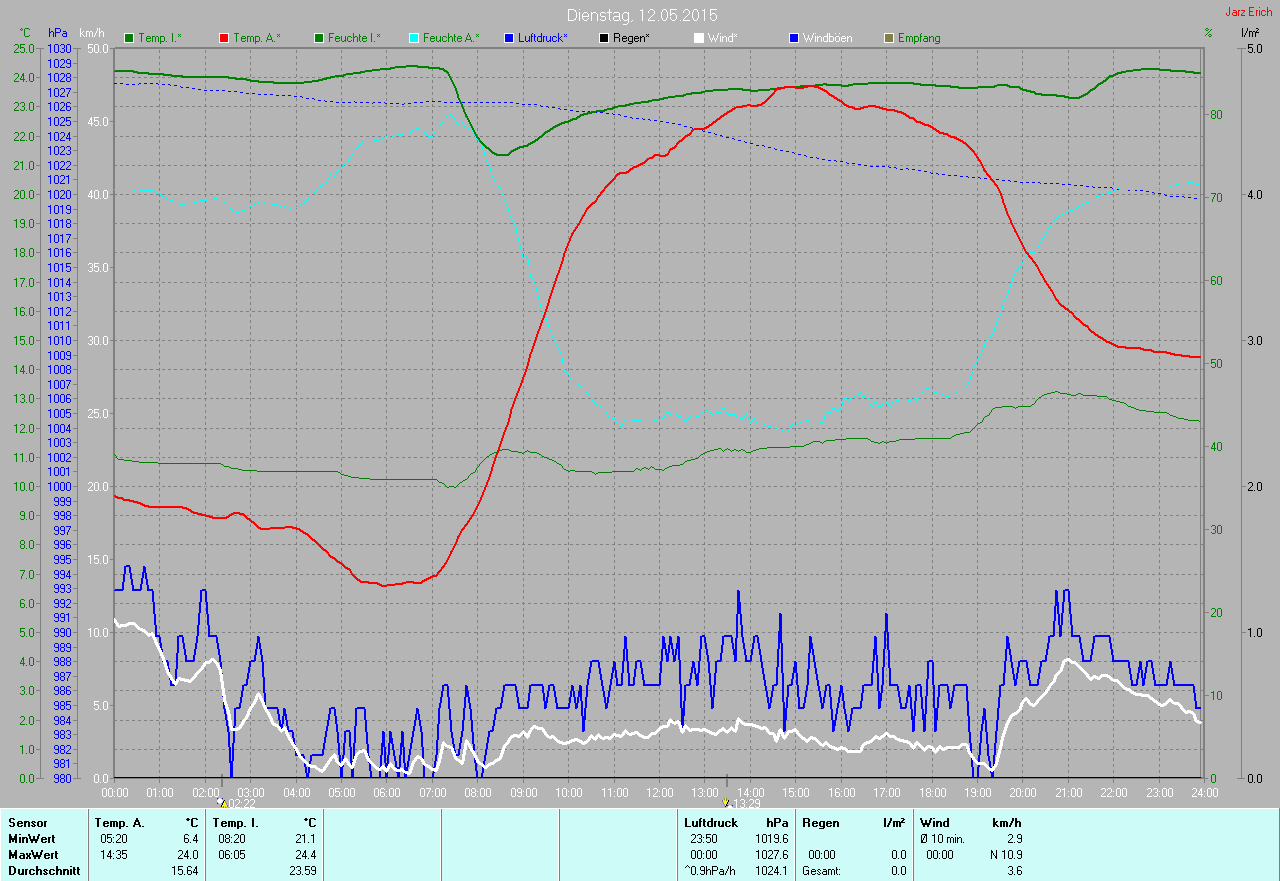
Task: Click the '06:05' indoor maximum time cell
Action: click(x=231, y=855)
